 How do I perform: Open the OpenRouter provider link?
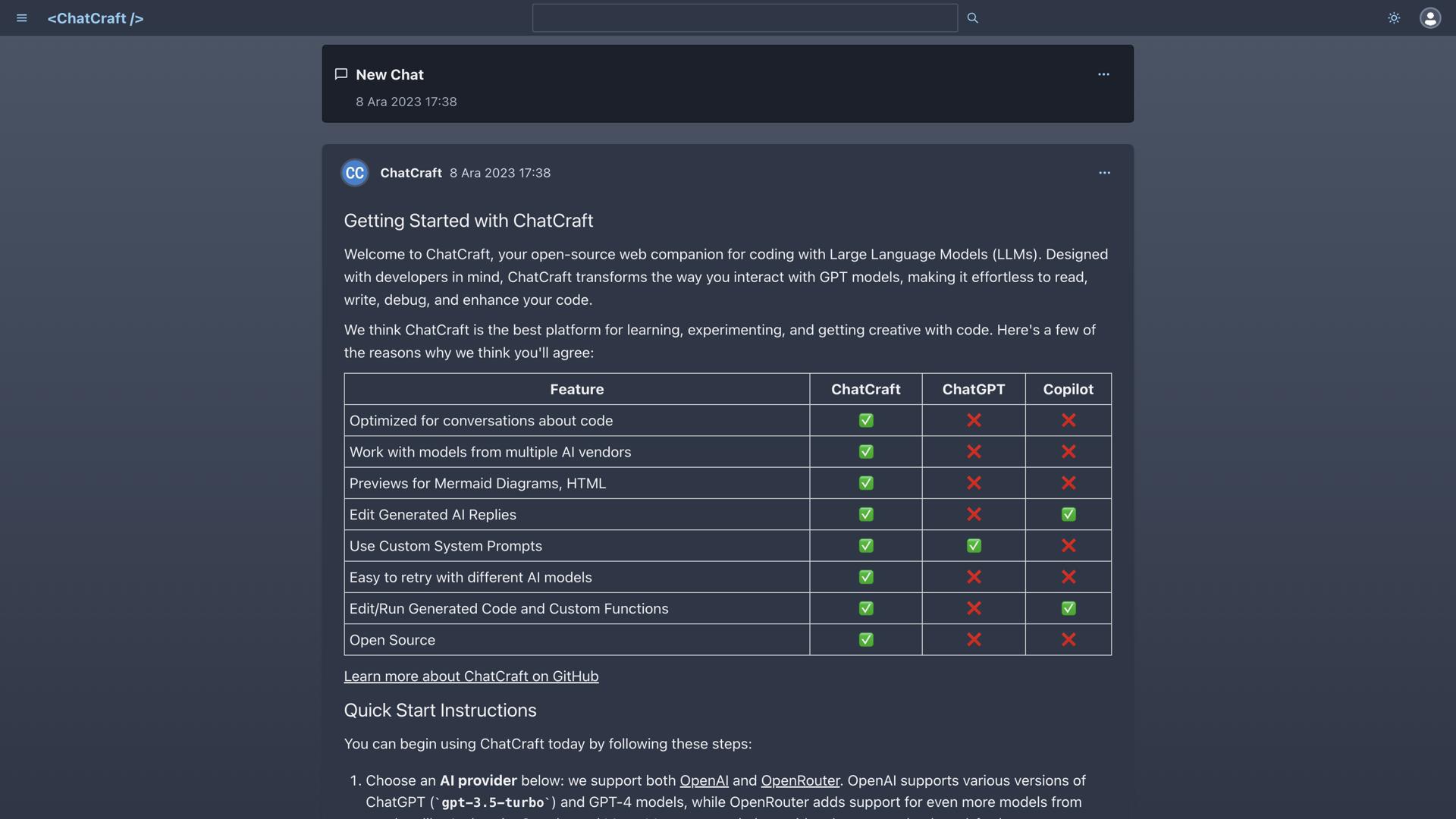point(800,780)
